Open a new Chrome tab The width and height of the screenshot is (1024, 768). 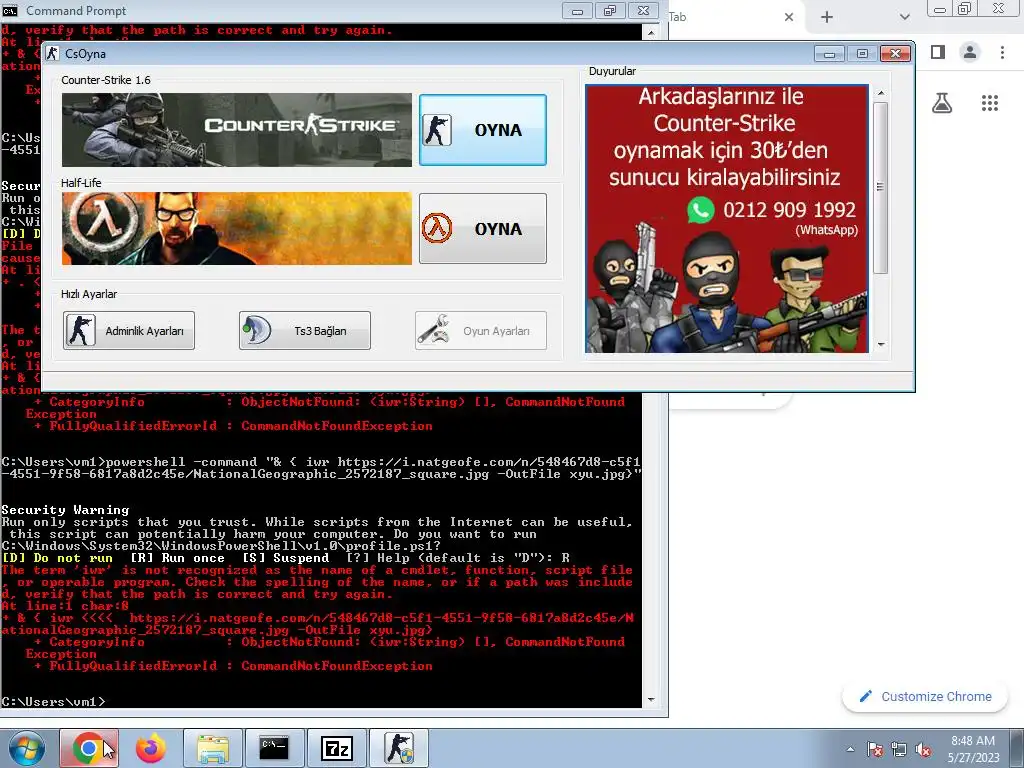pyautogui.click(x=827, y=17)
